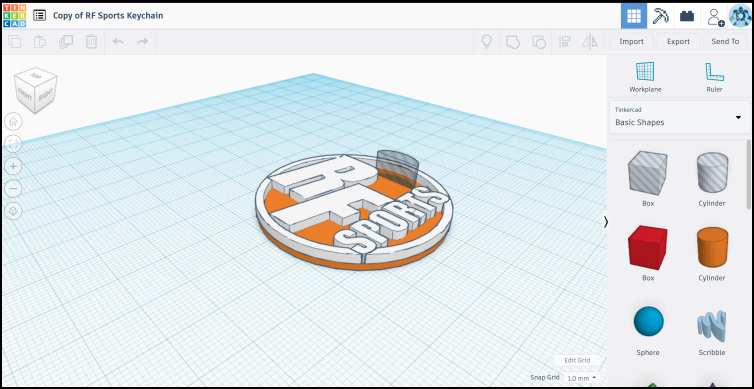The image size is (754, 389).
Task: Switch to the 3D design grid view
Action: (x=633, y=16)
